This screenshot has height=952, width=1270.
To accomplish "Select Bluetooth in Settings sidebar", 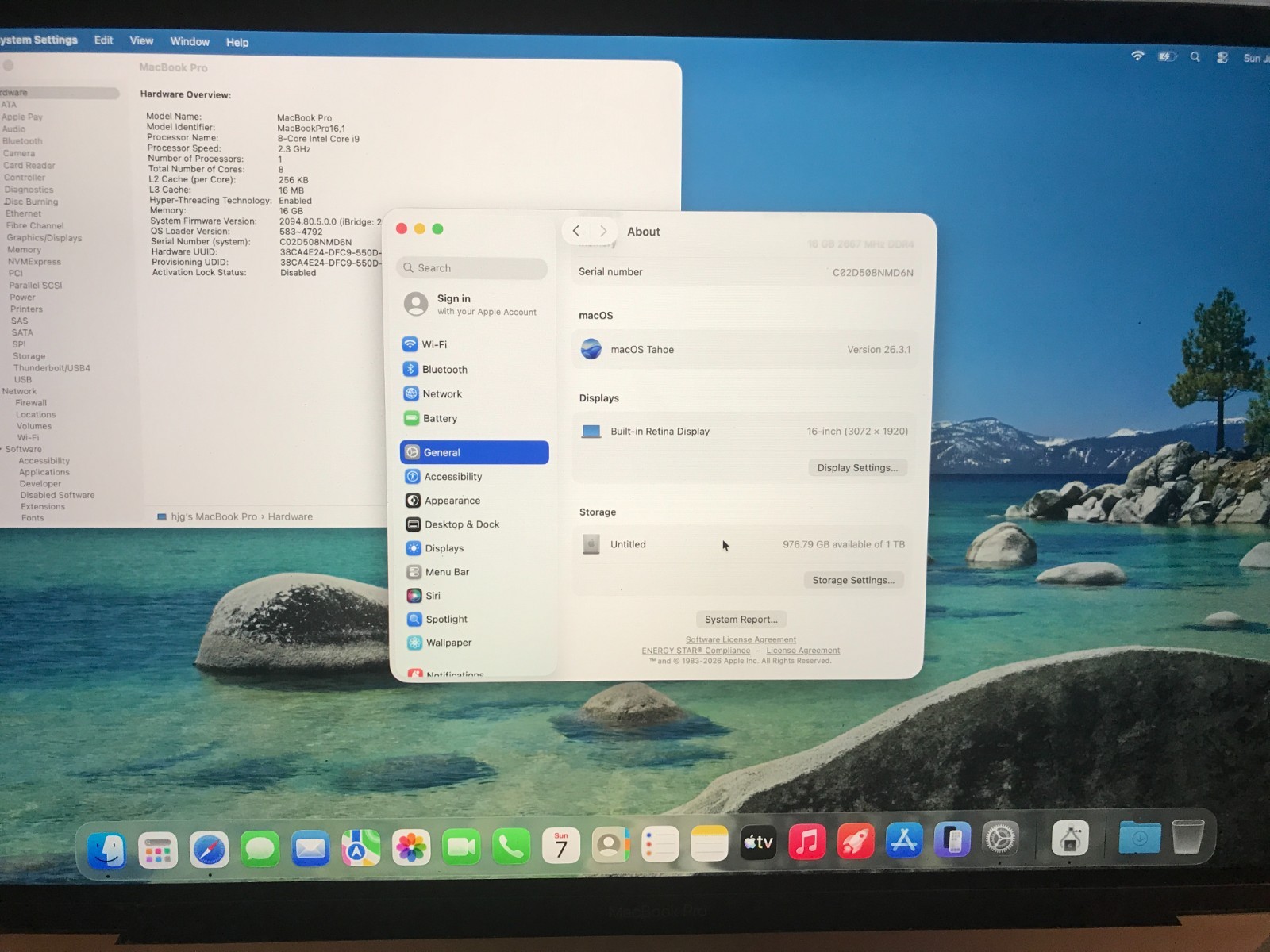I will click(x=474, y=370).
